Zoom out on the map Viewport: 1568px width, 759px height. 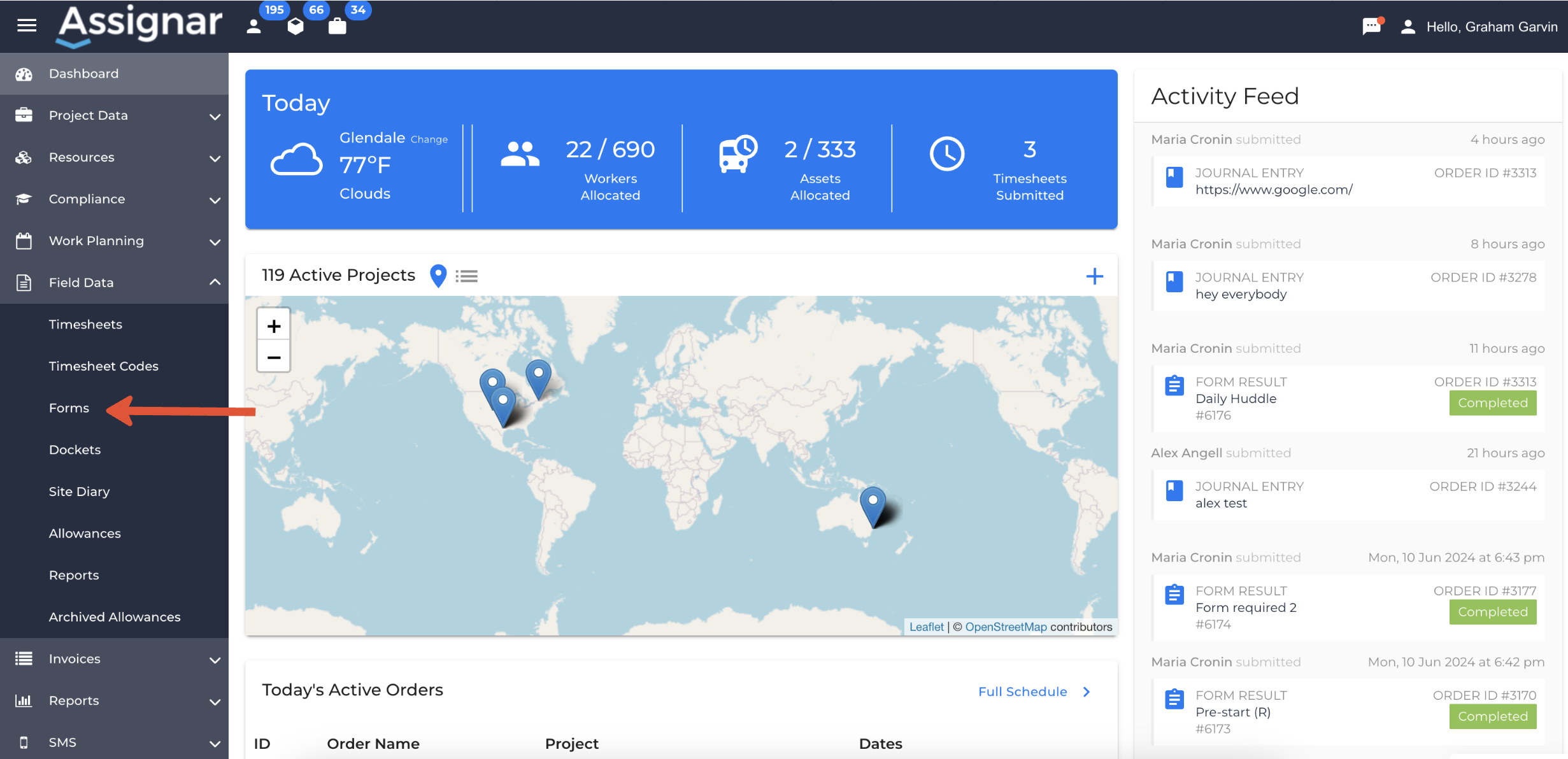(x=274, y=357)
